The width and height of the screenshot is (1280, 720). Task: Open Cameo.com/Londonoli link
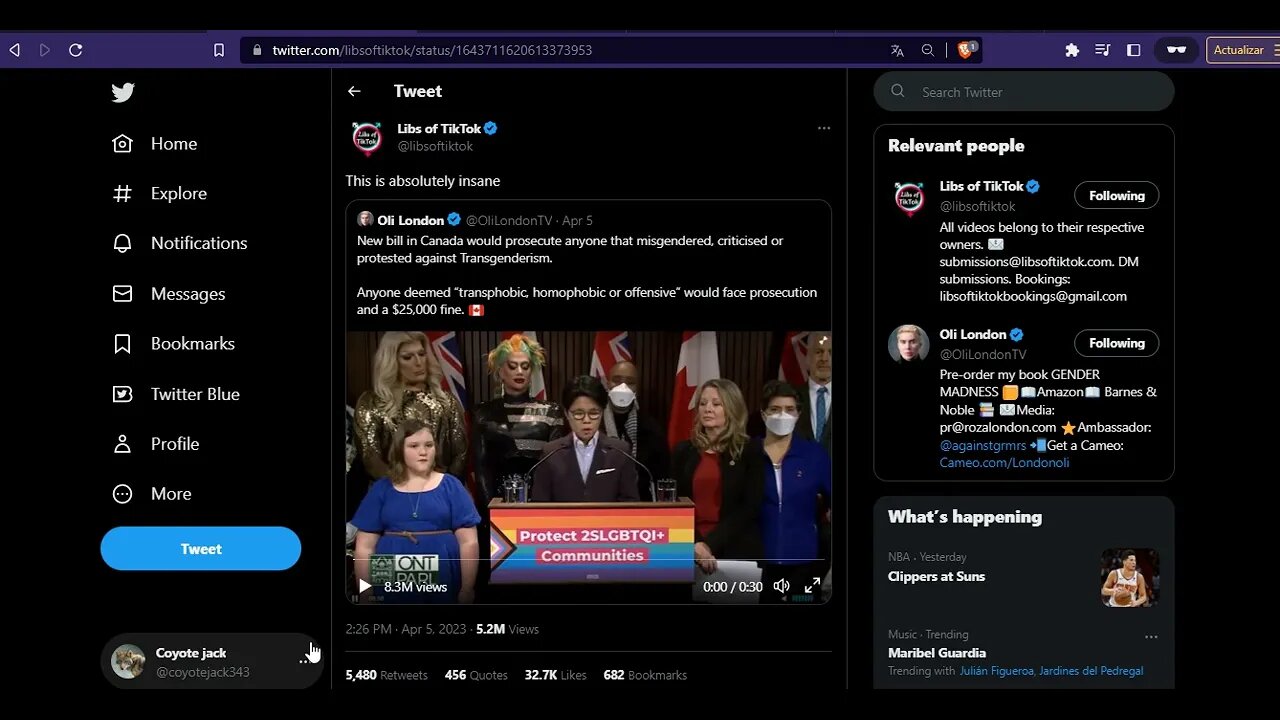1004,463
